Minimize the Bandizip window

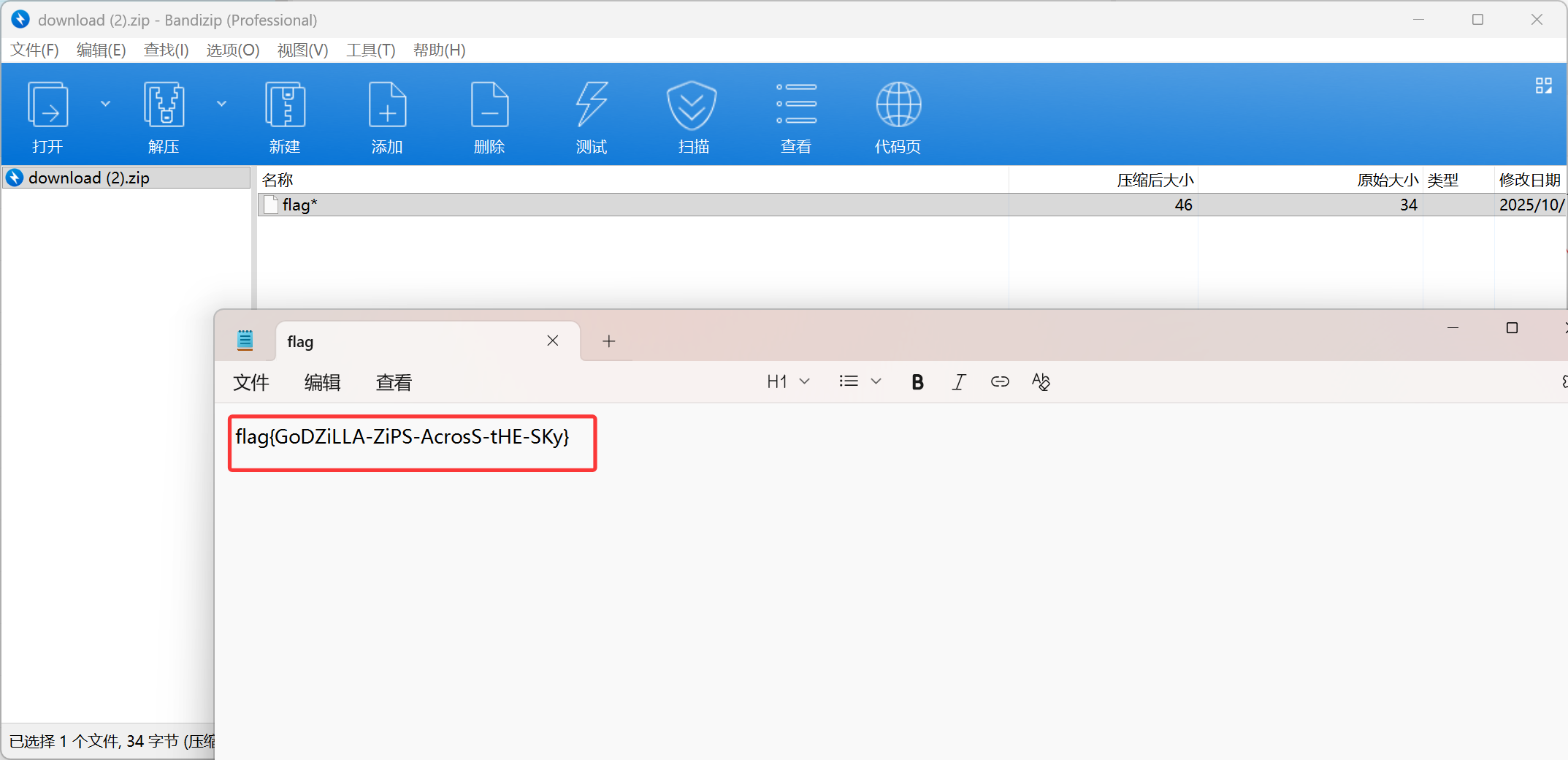(x=1418, y=20)
